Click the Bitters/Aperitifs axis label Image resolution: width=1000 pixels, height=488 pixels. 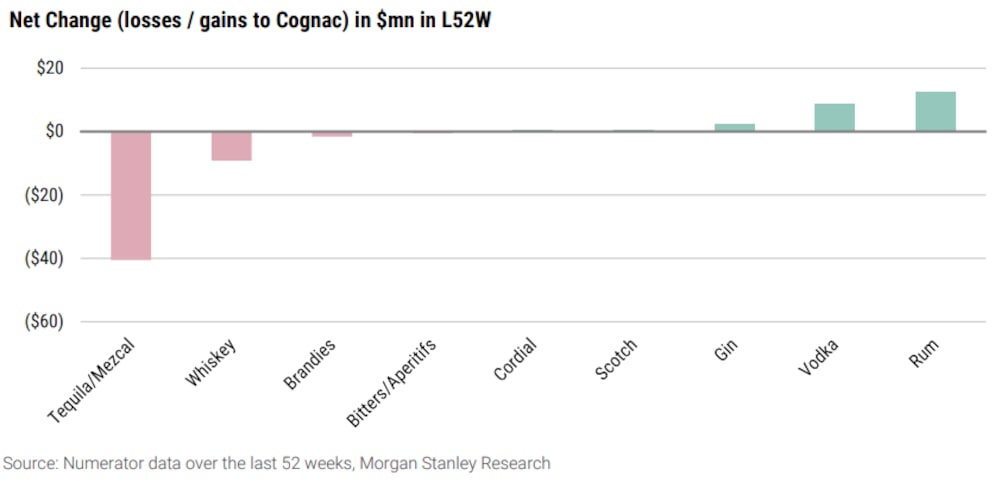pos(392,383)
